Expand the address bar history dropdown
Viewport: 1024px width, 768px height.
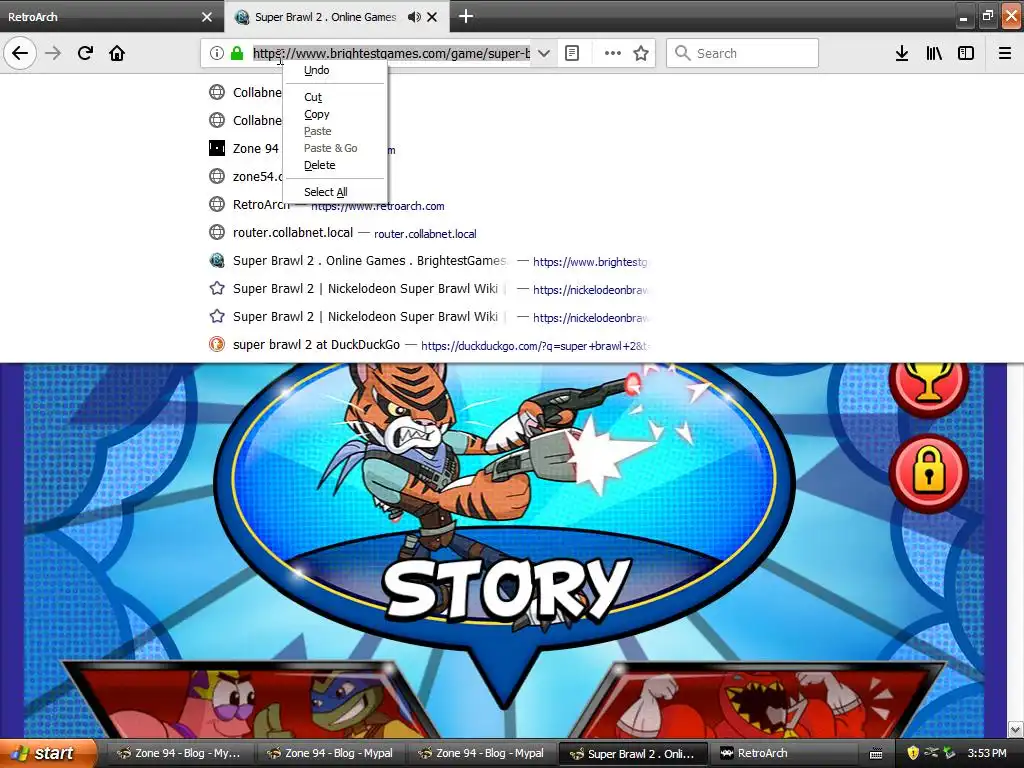coord(543,53)
